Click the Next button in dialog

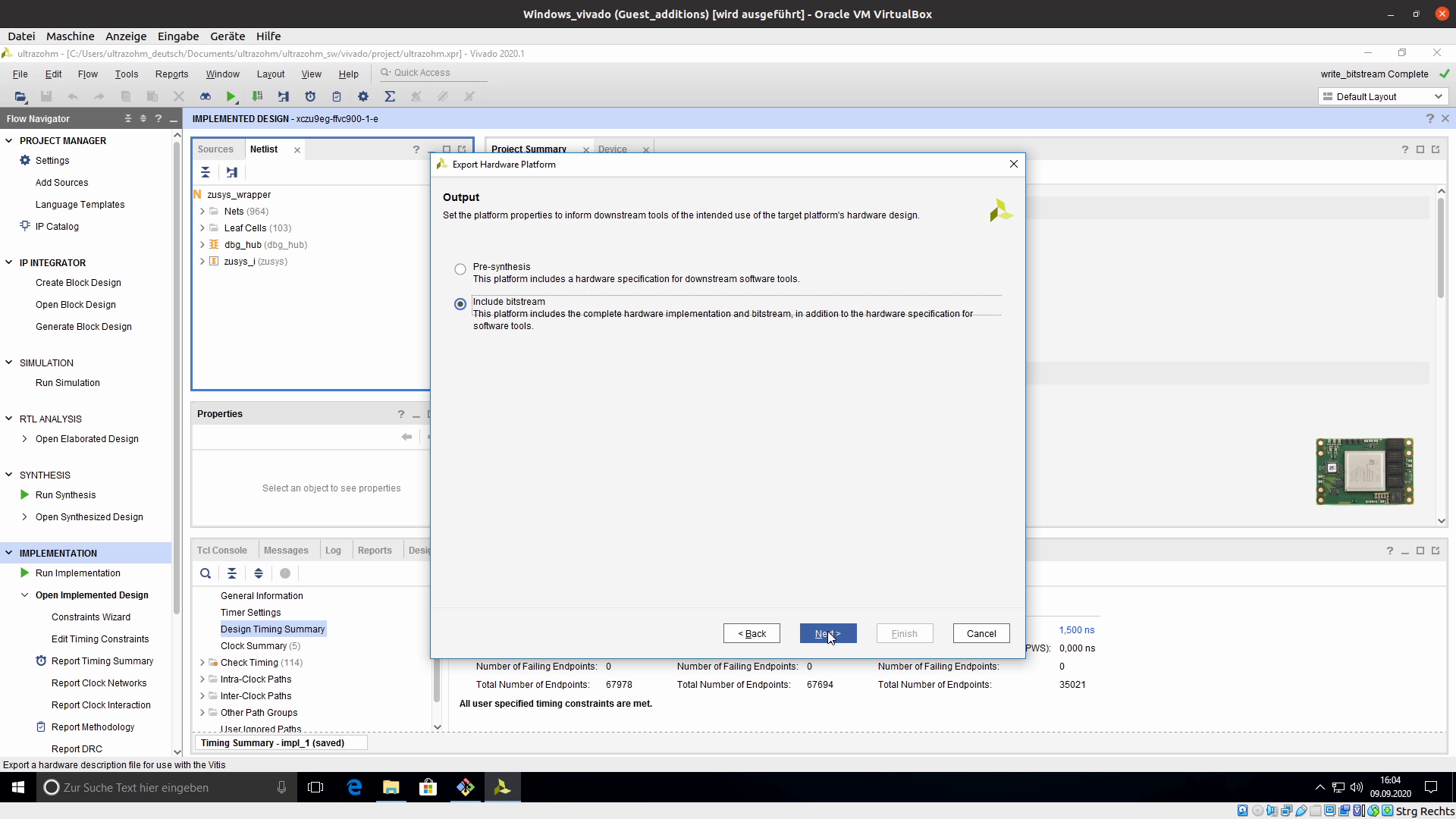(x=827, y=633)
